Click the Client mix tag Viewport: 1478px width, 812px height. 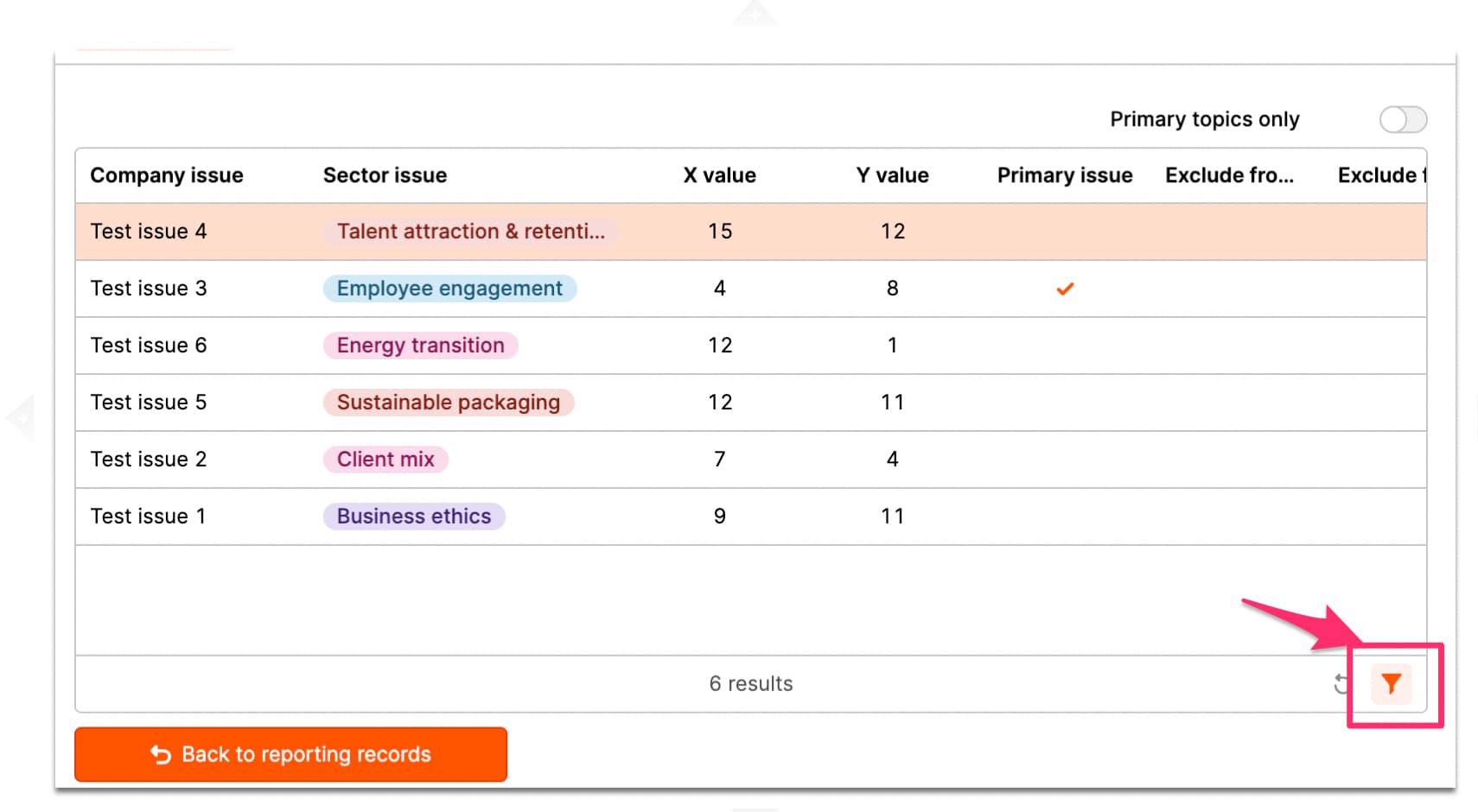(x=385, y=460)
